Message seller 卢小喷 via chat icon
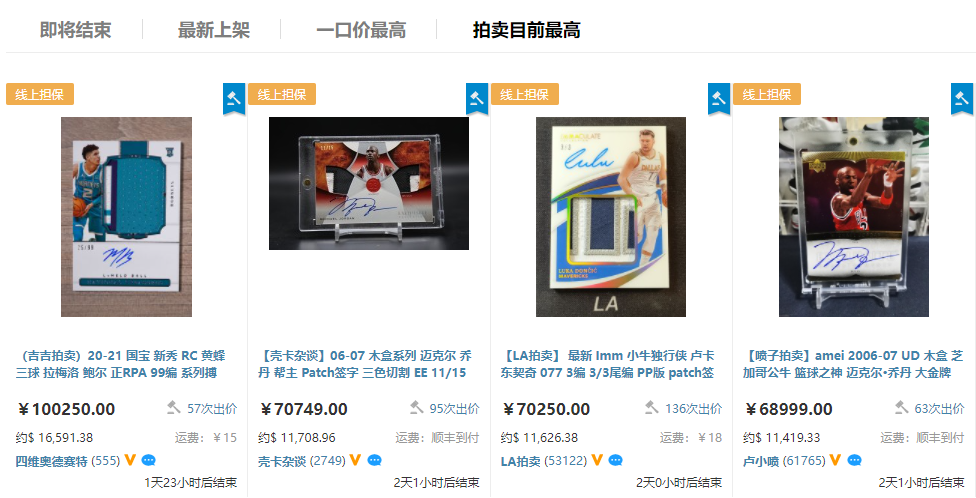 855,461
